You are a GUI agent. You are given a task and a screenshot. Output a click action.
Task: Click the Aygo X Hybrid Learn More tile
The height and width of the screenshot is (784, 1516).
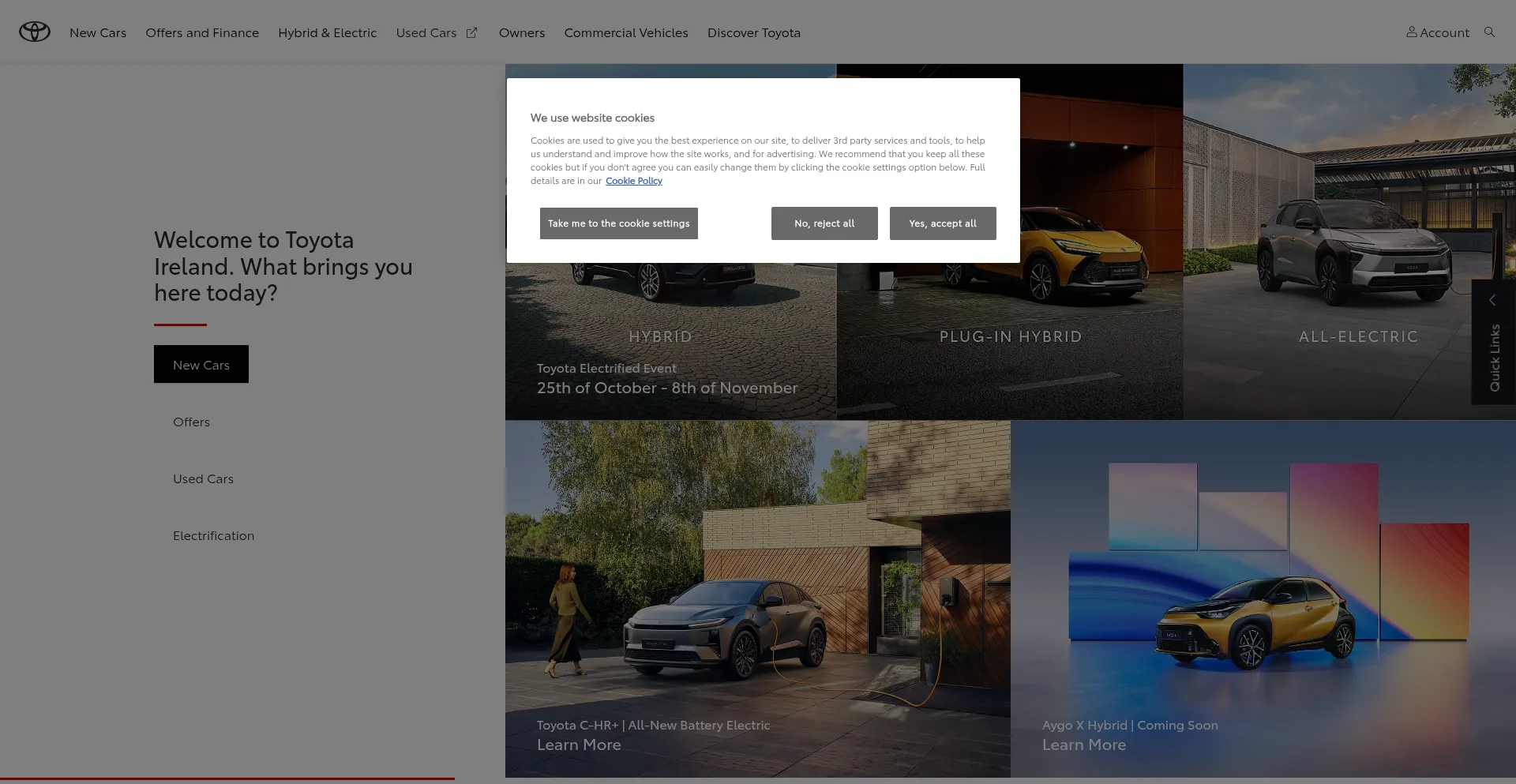click(1084, 745)
